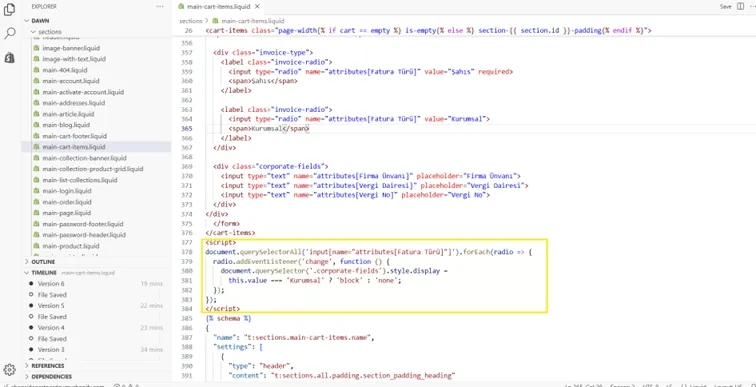Open the Explorer view in activity bar
This screenshot has height=387, width=756.
click(x=9, y=10)
